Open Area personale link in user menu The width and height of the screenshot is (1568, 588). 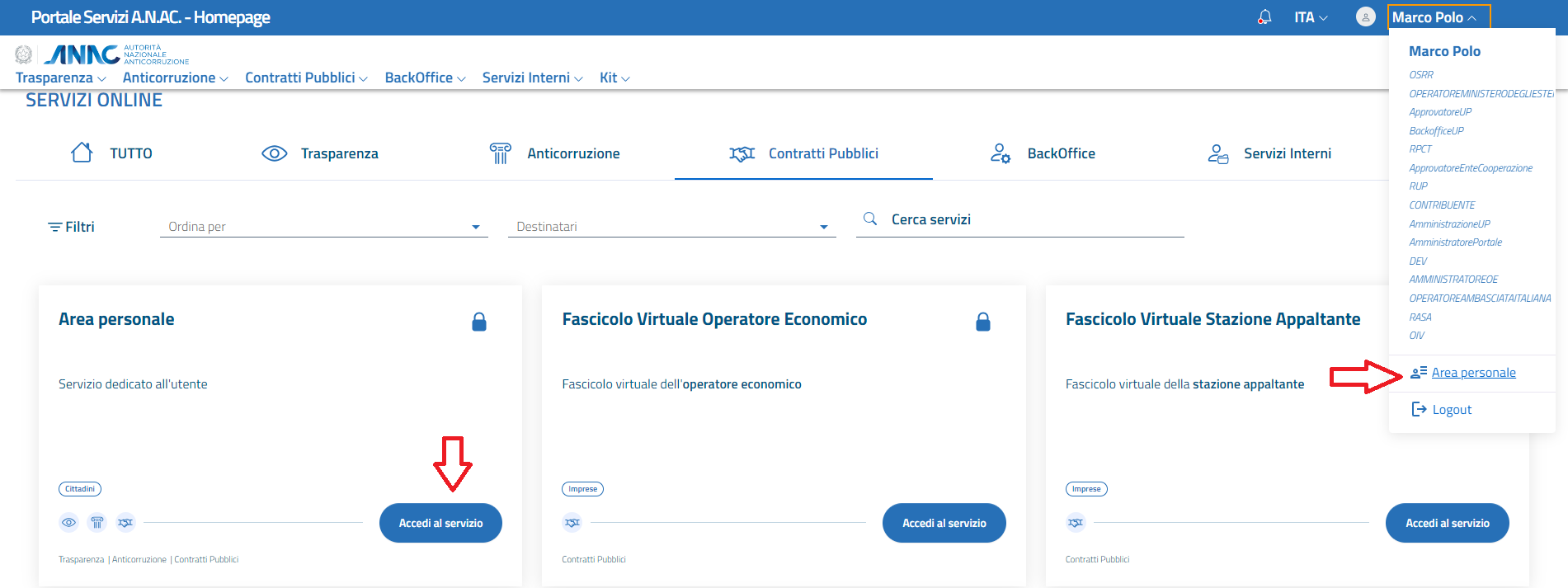[x=1473, y=373]
